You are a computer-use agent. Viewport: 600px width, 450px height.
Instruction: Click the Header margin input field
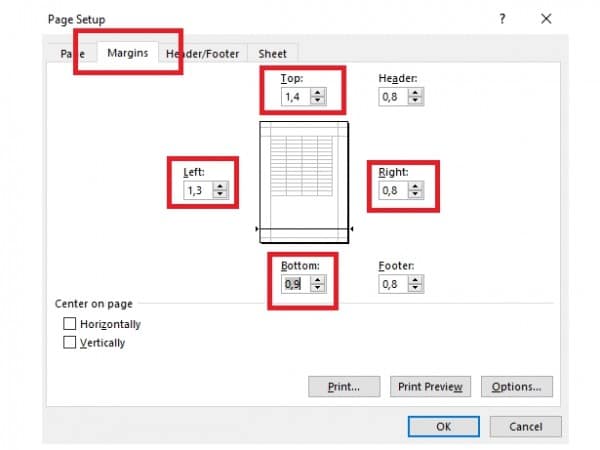(394, 96)
